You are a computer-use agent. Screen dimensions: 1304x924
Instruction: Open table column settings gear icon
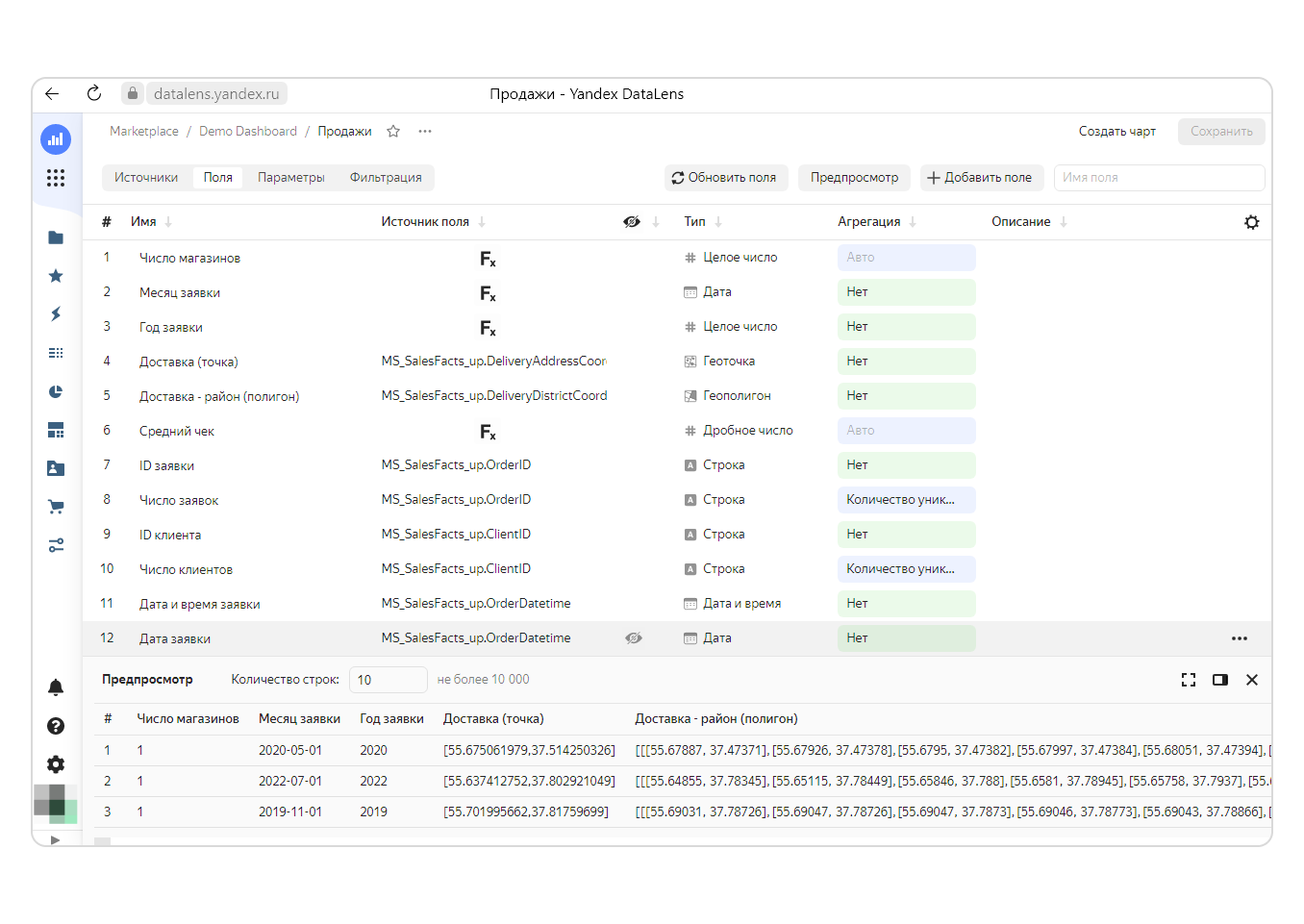coord(1251,222)
